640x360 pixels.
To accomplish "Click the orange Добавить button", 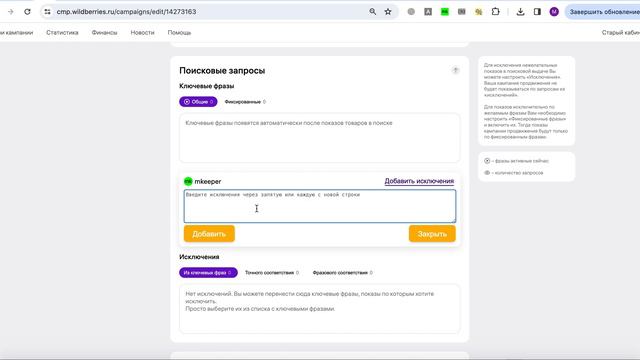I will pos(209,234).
